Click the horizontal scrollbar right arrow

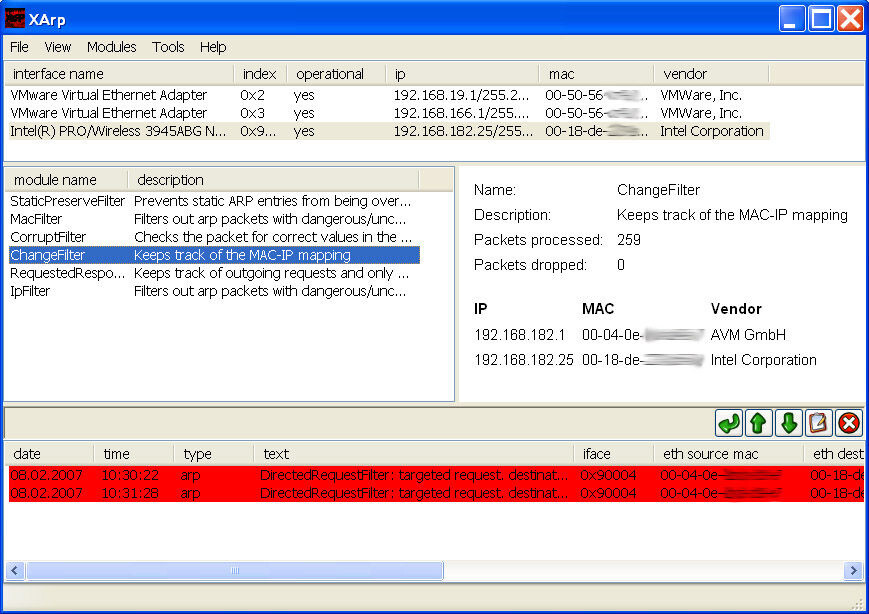pyautogui.click(x=853, y=571)
